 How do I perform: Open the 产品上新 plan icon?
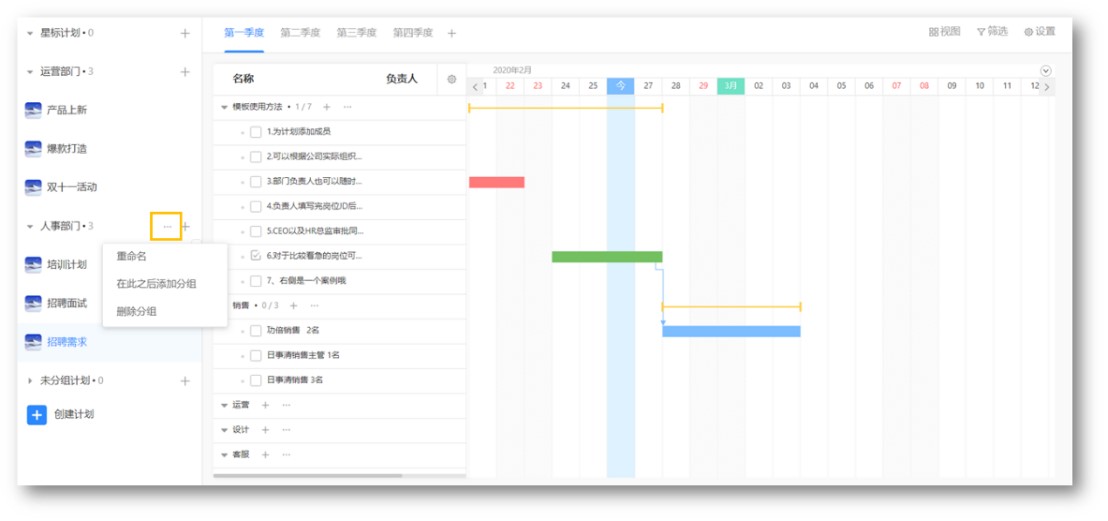coord(33,110)
